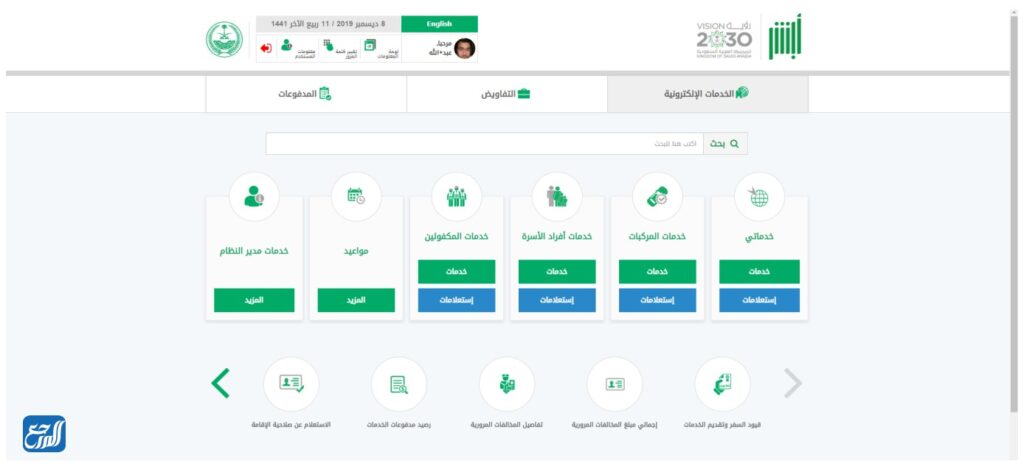The image size is (1024, 467).
Task: Click the green left carousel arrow
Action: tap(221, 383)
